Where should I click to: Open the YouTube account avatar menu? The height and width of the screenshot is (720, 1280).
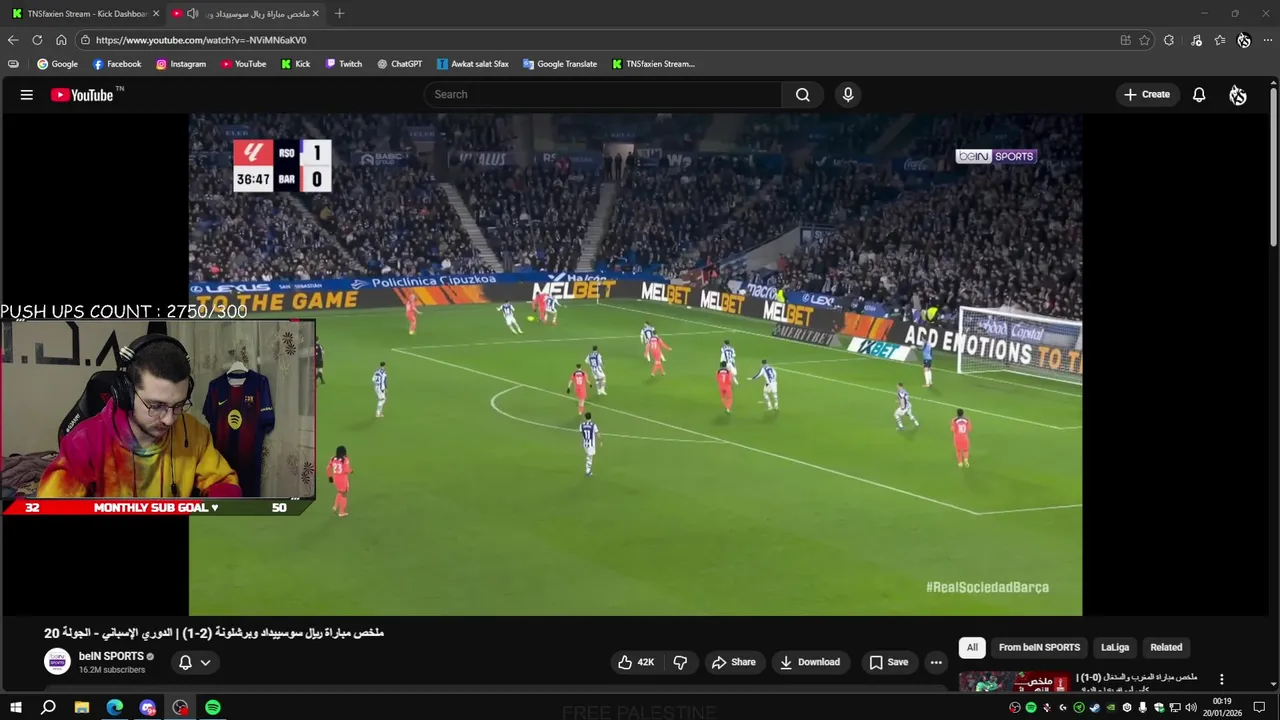(x=1238, y=95)
